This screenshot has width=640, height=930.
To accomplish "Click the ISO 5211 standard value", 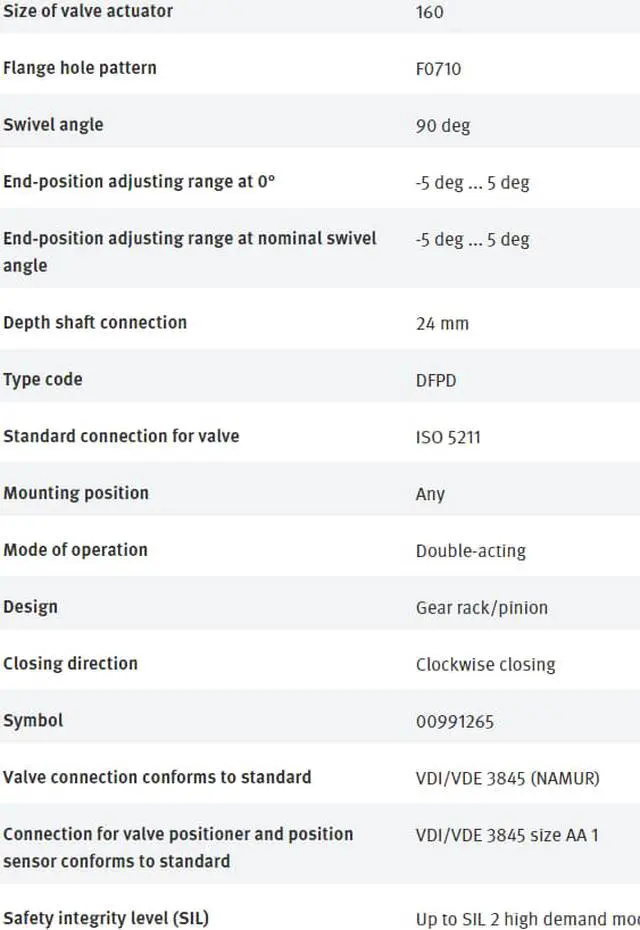I will 448,437.
